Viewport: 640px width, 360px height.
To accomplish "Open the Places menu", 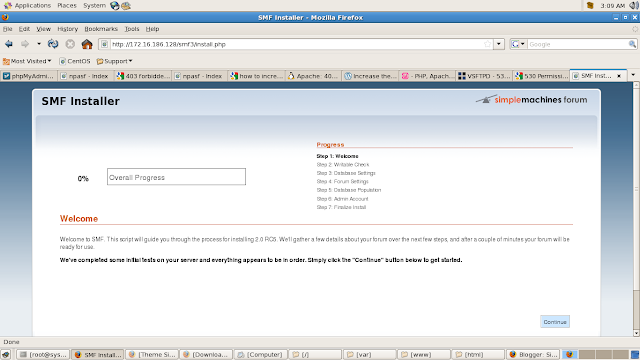I will point(67,5).
